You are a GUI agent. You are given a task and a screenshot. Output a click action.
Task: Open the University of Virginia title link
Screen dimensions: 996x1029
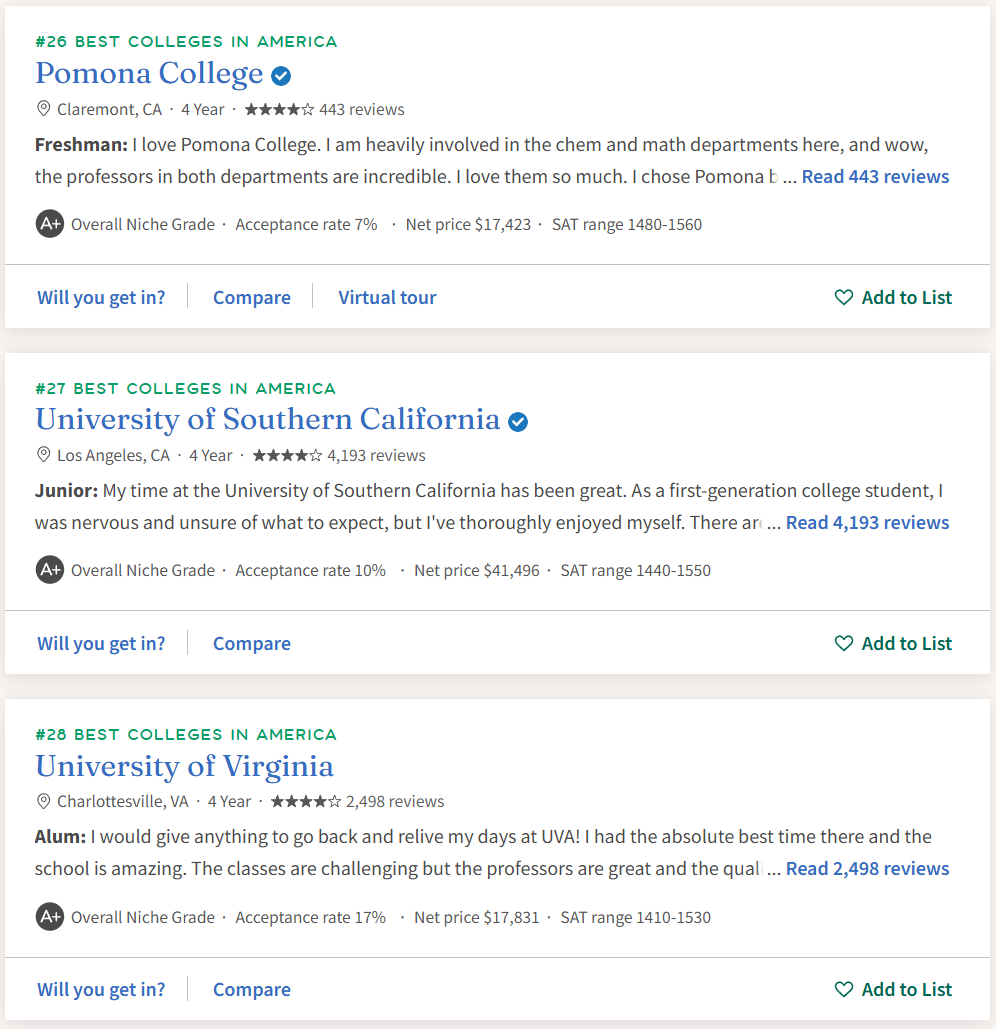184,766
